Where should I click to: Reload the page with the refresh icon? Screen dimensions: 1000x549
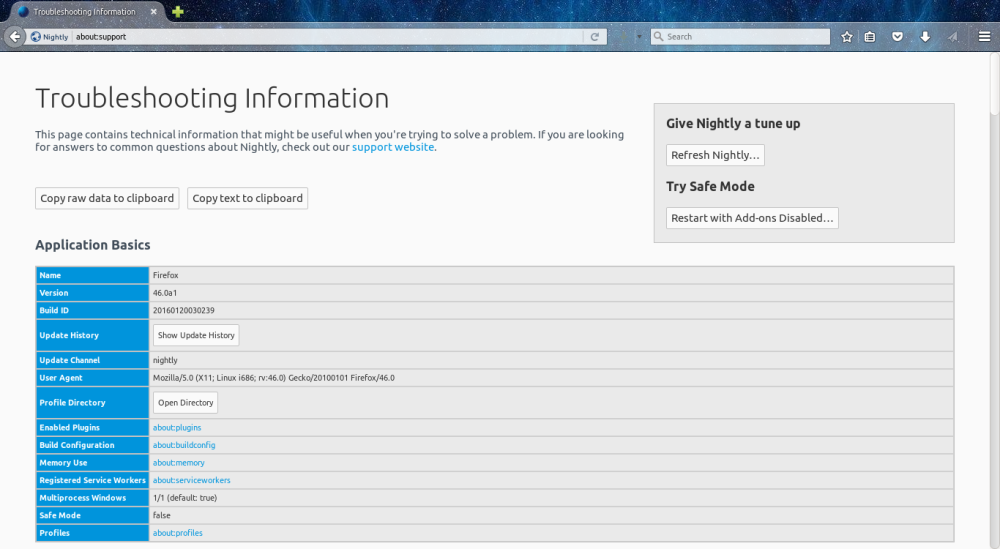[594, 37]
